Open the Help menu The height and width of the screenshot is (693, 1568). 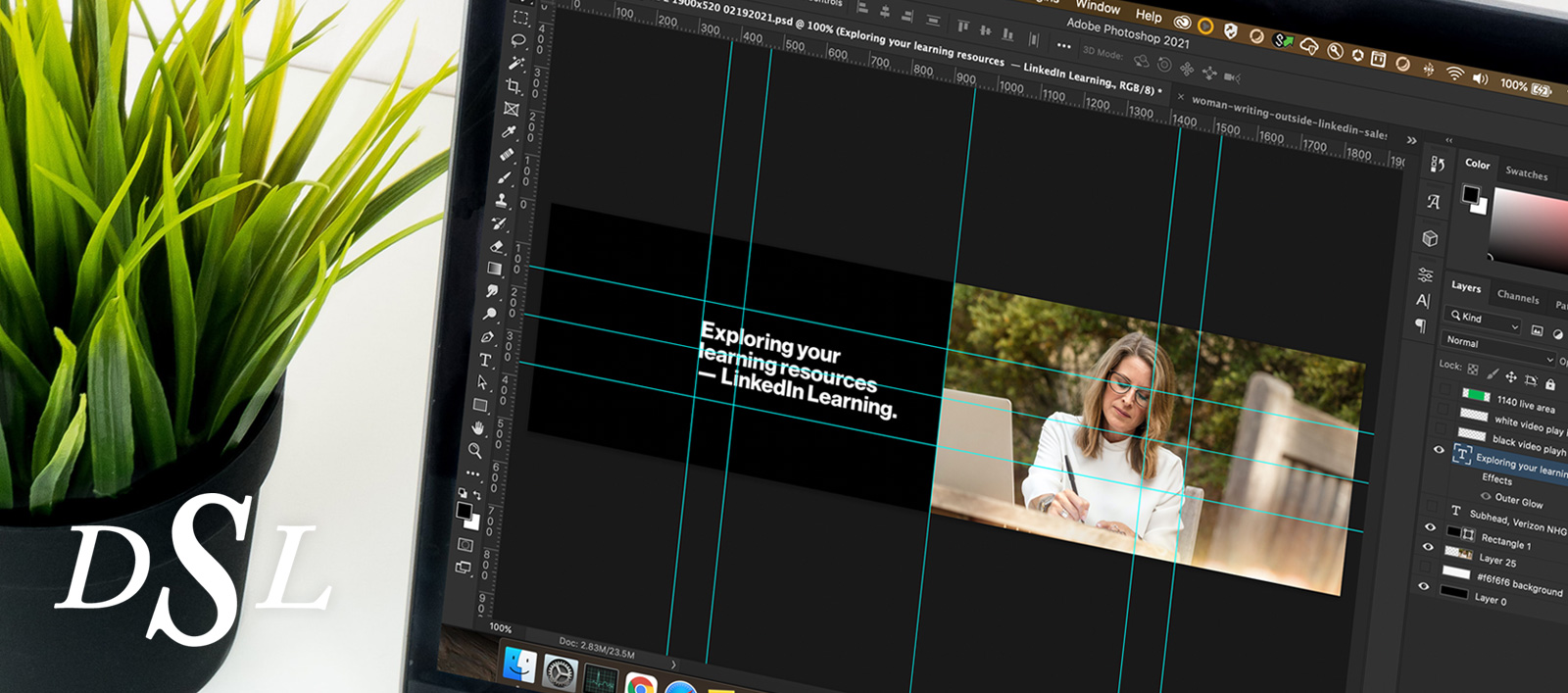(x=1149, y=16)
